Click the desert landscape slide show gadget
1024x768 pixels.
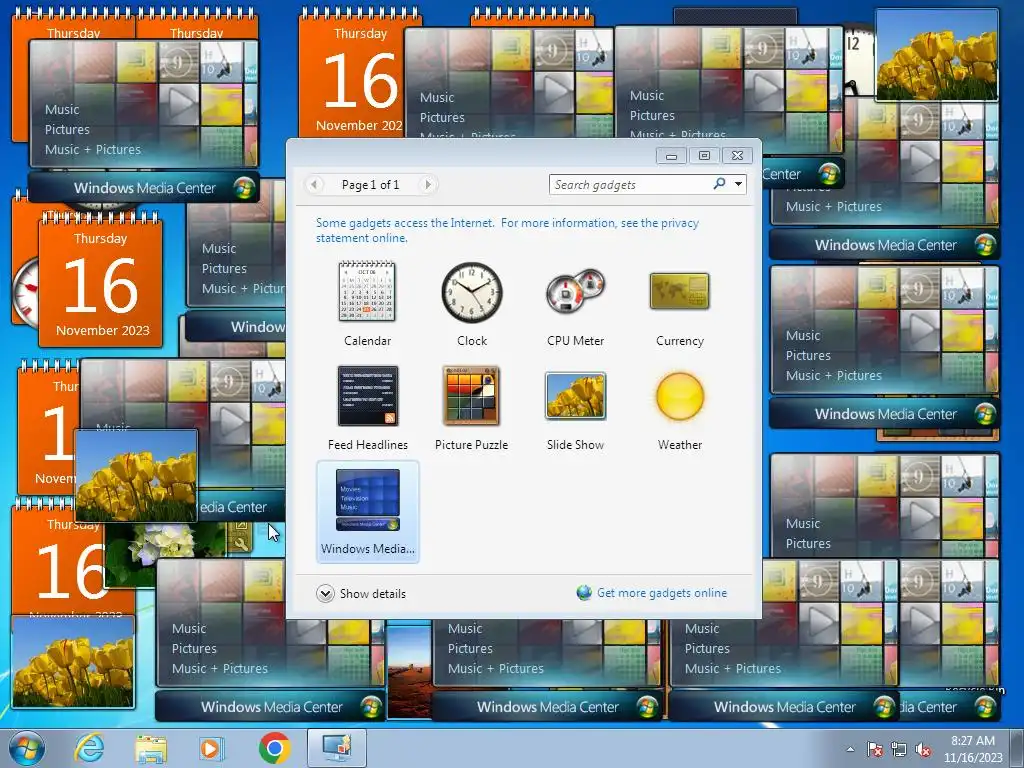coord(409,673)
